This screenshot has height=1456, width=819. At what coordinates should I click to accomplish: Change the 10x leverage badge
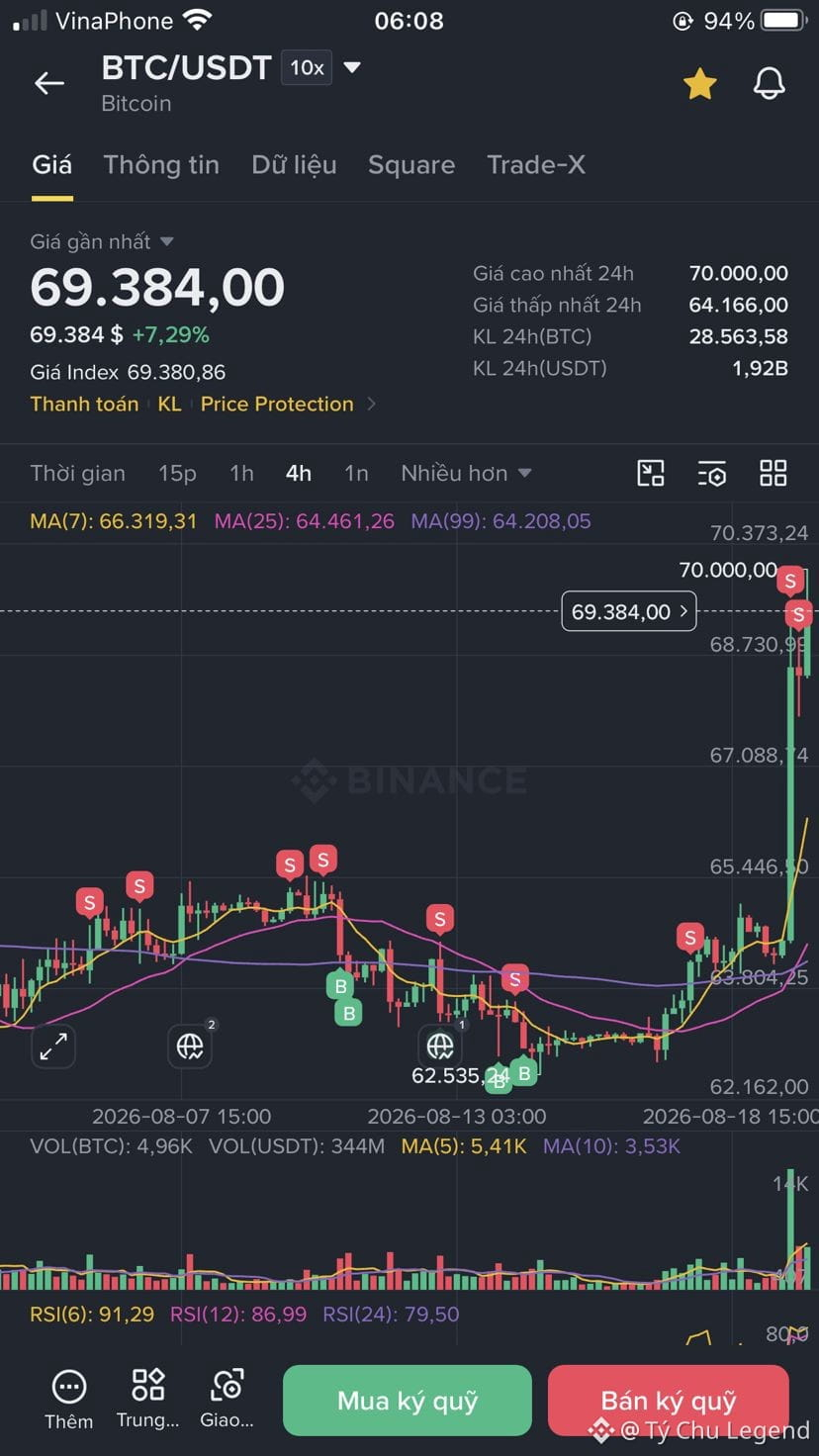(x=307, y=67)
